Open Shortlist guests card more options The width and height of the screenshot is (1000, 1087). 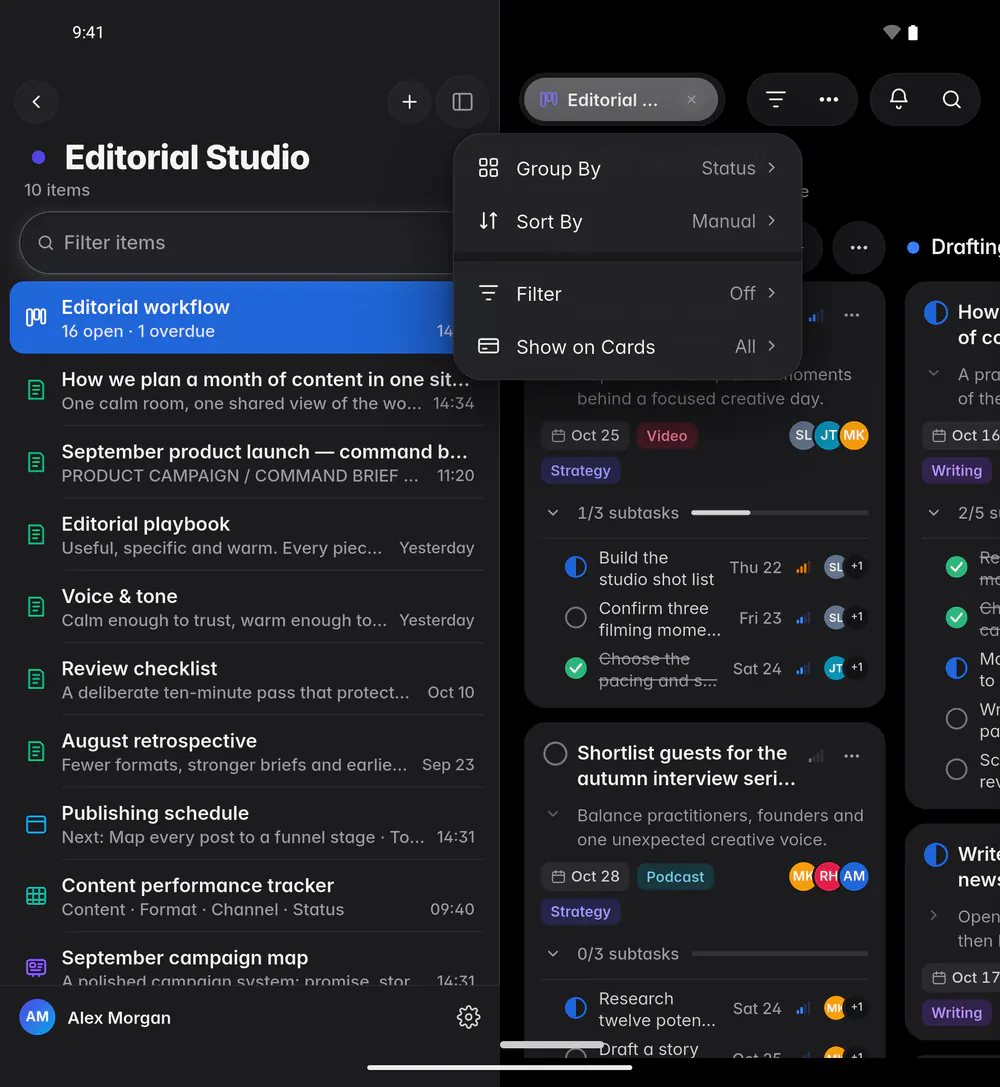click(x=852, y=756)
